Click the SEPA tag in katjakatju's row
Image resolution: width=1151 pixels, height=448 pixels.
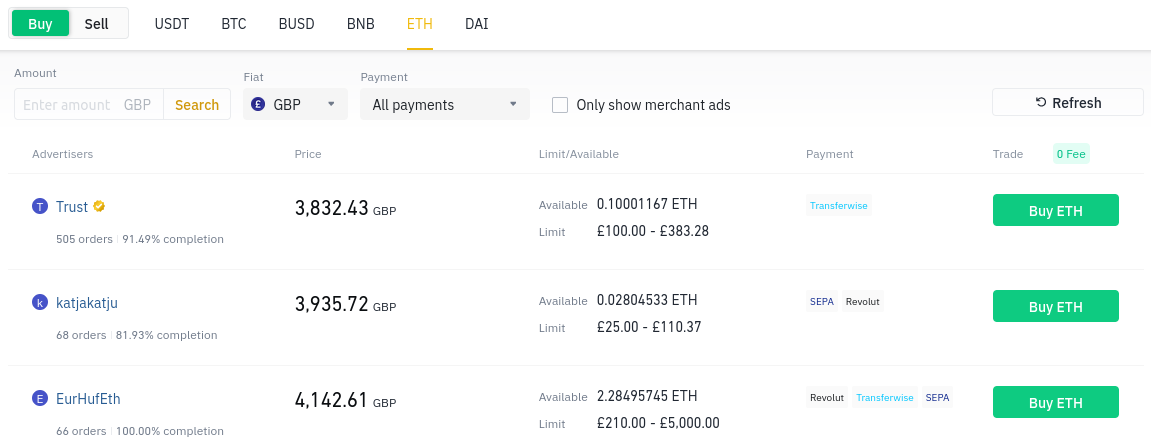821,302
